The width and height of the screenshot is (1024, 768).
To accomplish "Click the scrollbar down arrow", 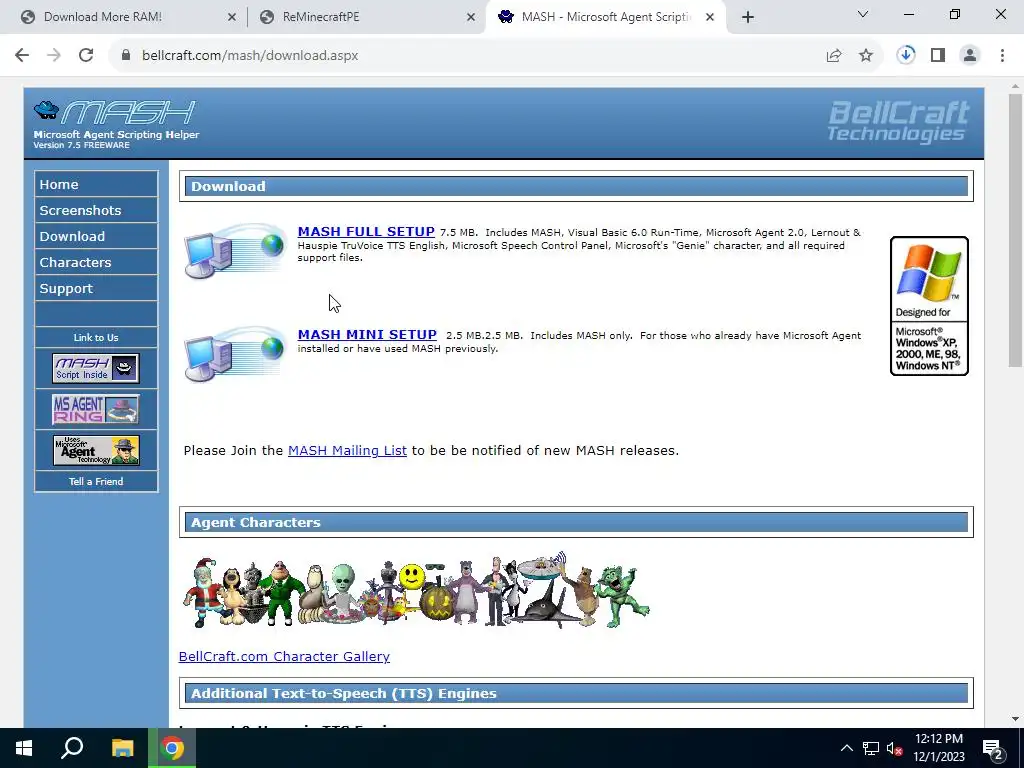I will 1015,719.
